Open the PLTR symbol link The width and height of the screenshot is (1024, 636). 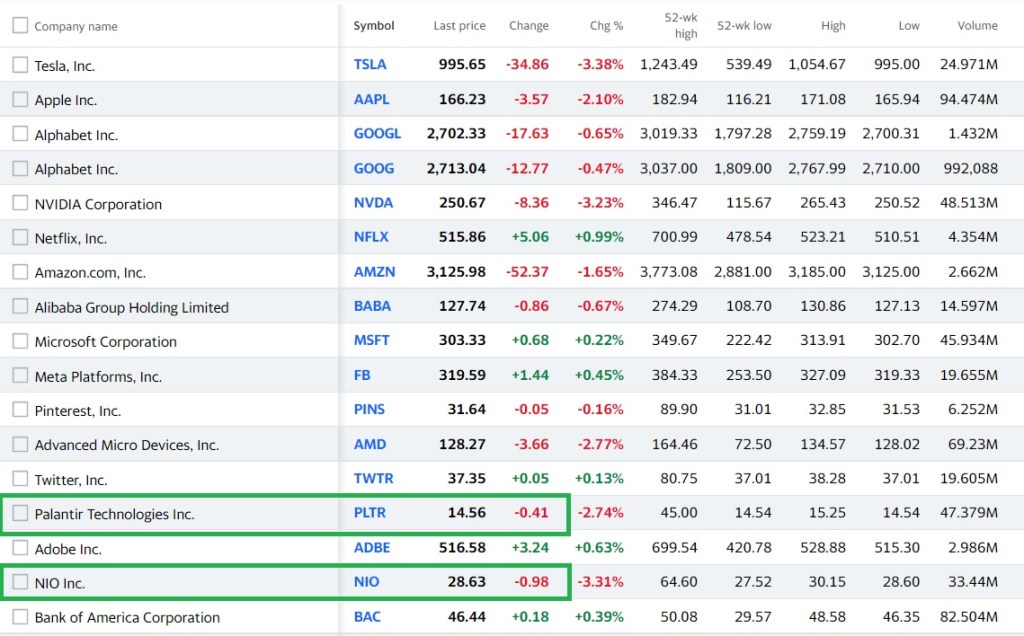[x=369, y=513]
